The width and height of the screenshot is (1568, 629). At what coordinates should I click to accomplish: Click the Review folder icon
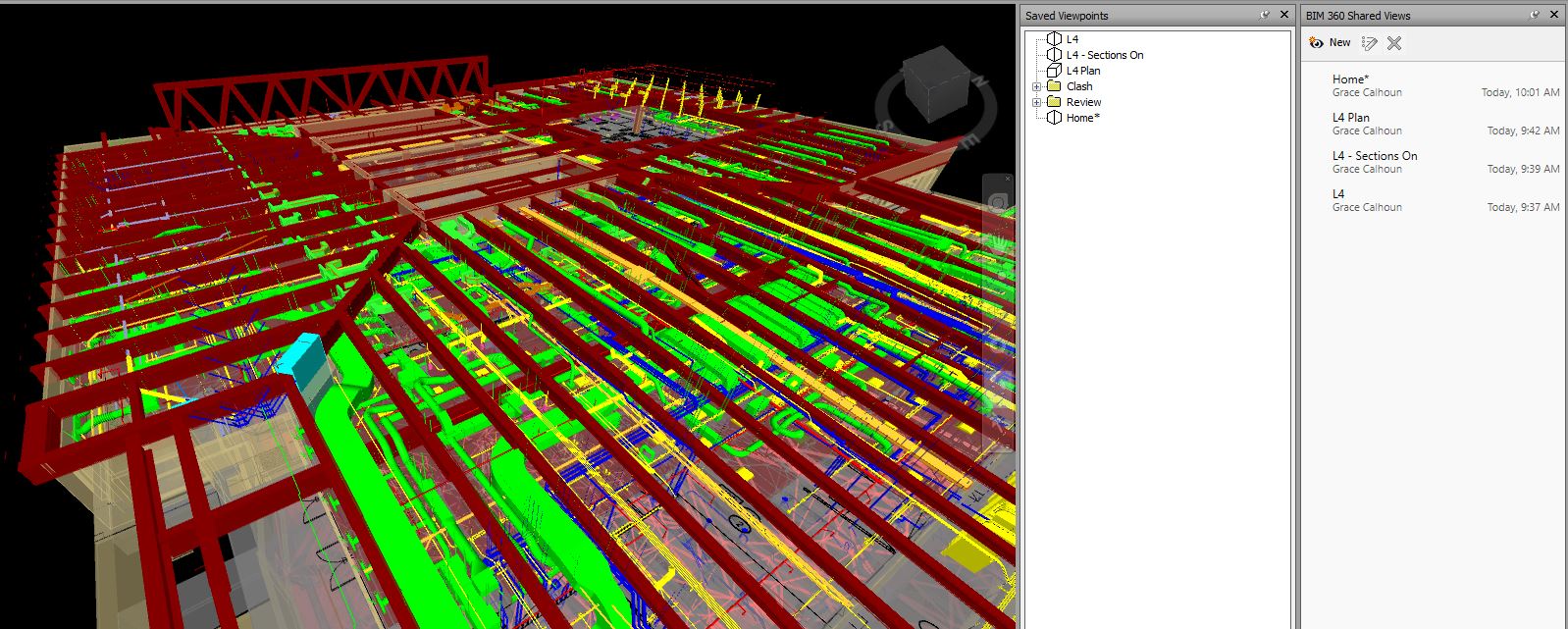click(1054, 102)
